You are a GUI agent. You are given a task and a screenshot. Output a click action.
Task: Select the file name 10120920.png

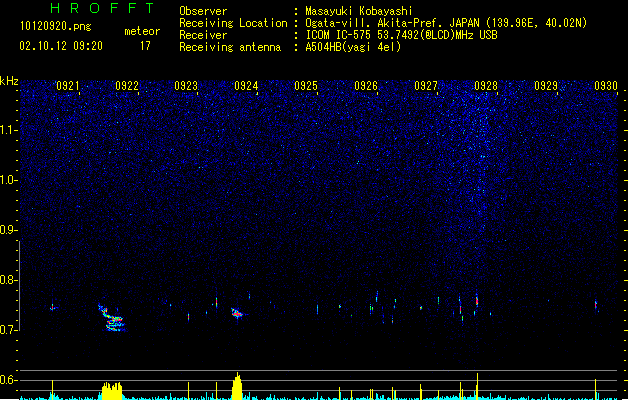tap(56, 26)
